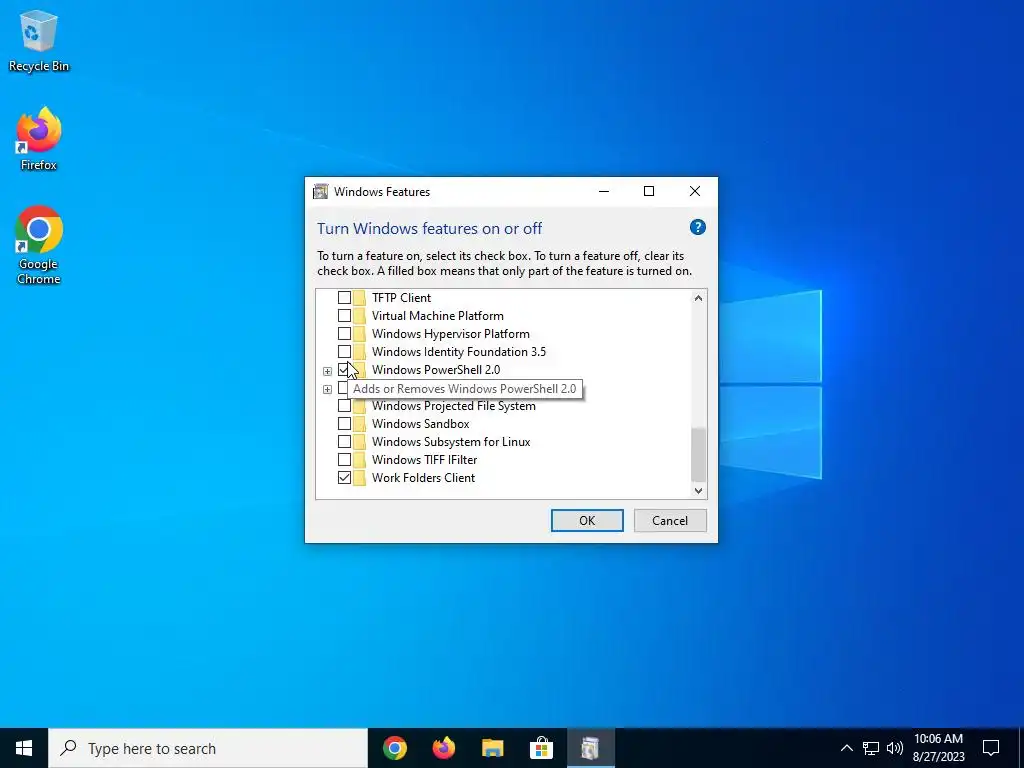Viewport: 1024px width, 768px height.
Task: Click the blue help question mark icon
Action: coord(697,227)
